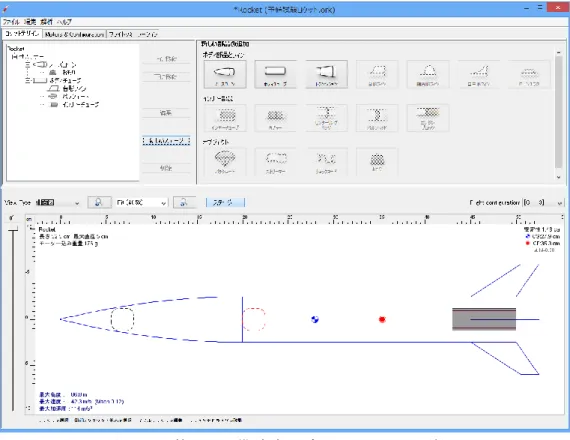The width and height of the screenshot is (570, 440).
Task: Collapse the nose cone tree node
Action: 28,65
